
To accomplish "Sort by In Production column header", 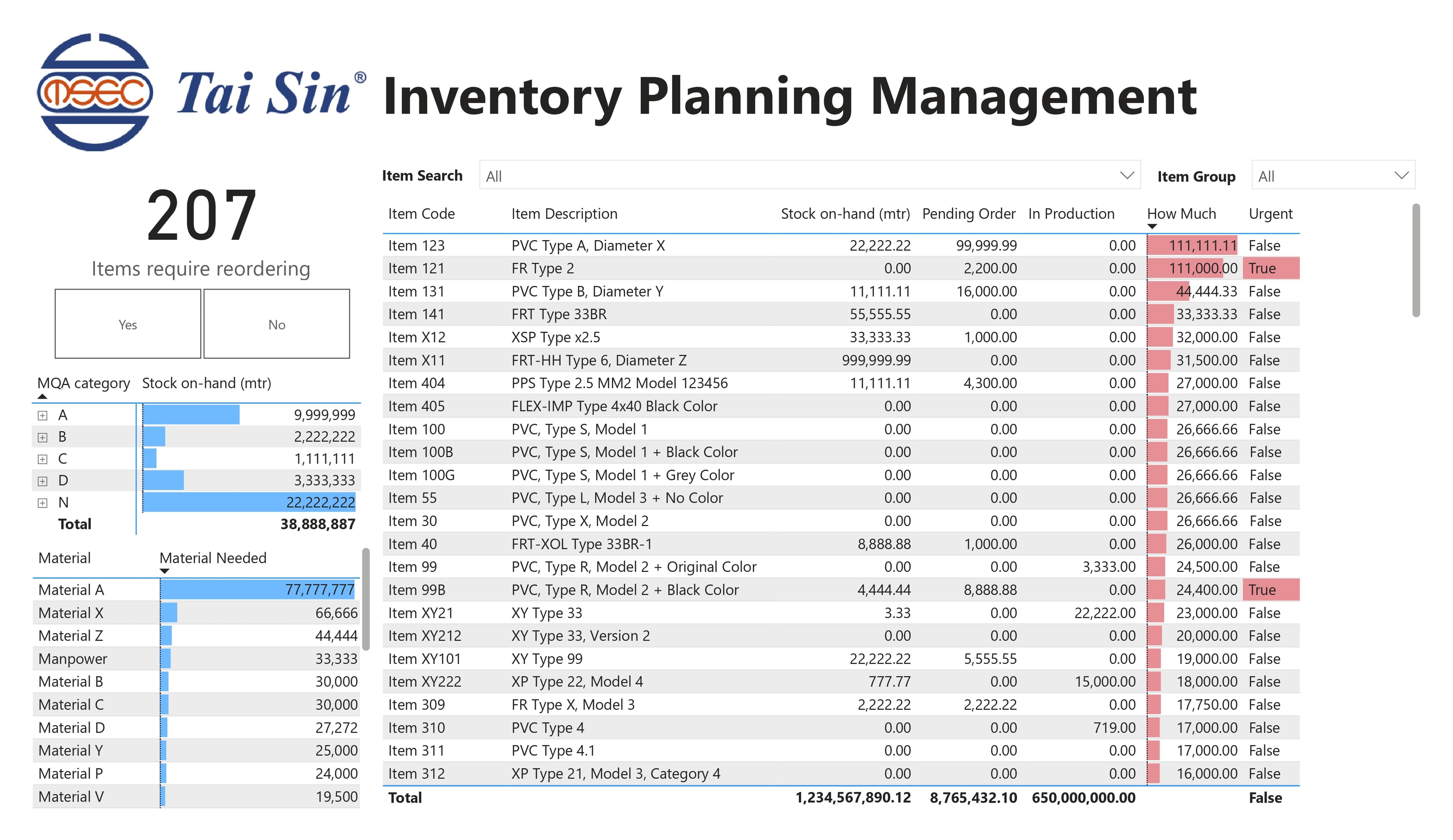I will (x=1071, y=214).
